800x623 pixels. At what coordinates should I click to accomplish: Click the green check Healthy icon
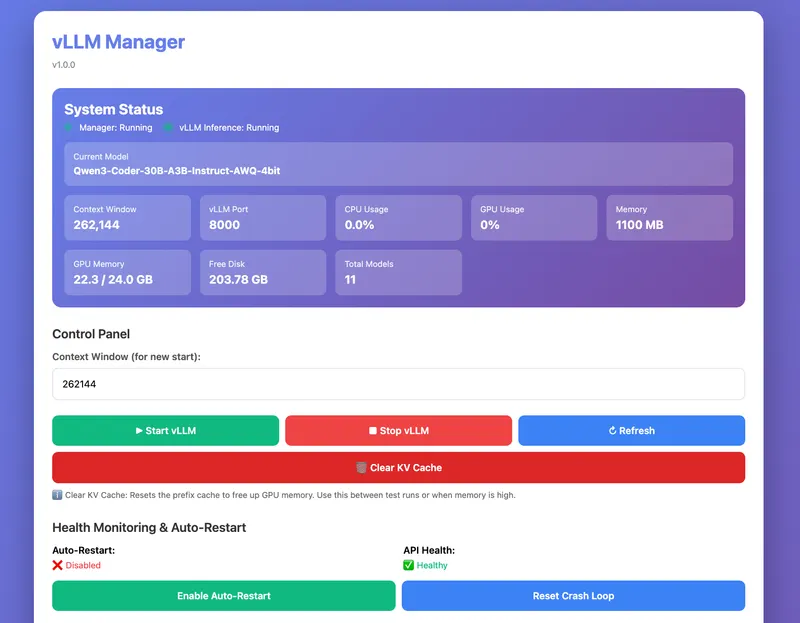pyautogui.click(x=408, y=565)
